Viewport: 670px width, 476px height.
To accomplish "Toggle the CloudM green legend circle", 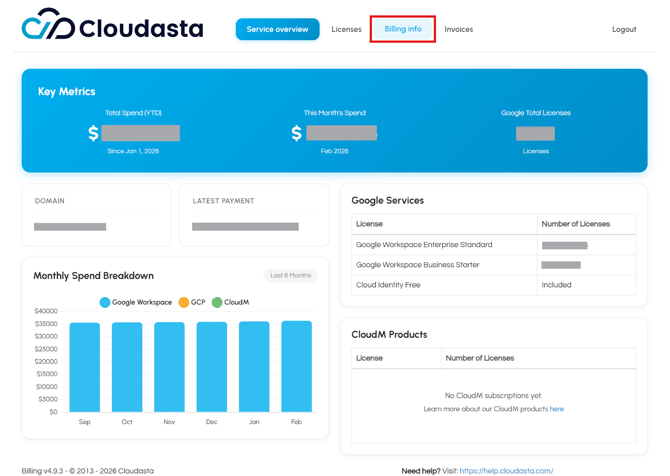I will (217, 302).
